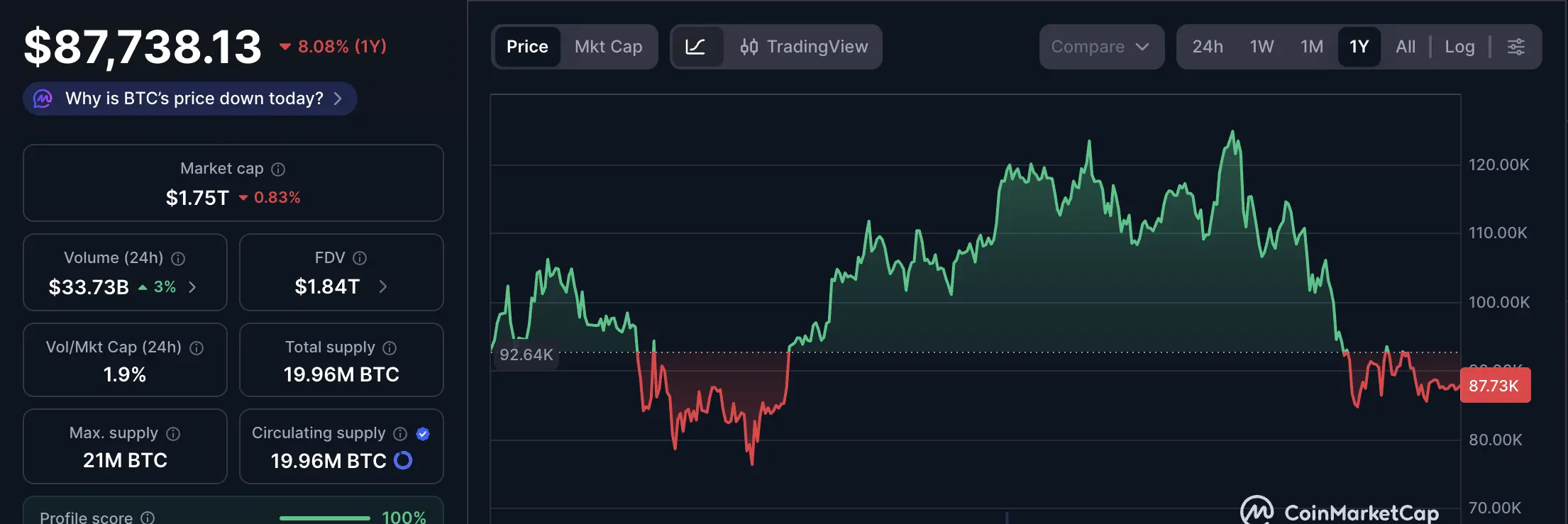Toggle the Log scale for the chart
The height and width of the screenshot is (524, 1568).
point(1459,46)
